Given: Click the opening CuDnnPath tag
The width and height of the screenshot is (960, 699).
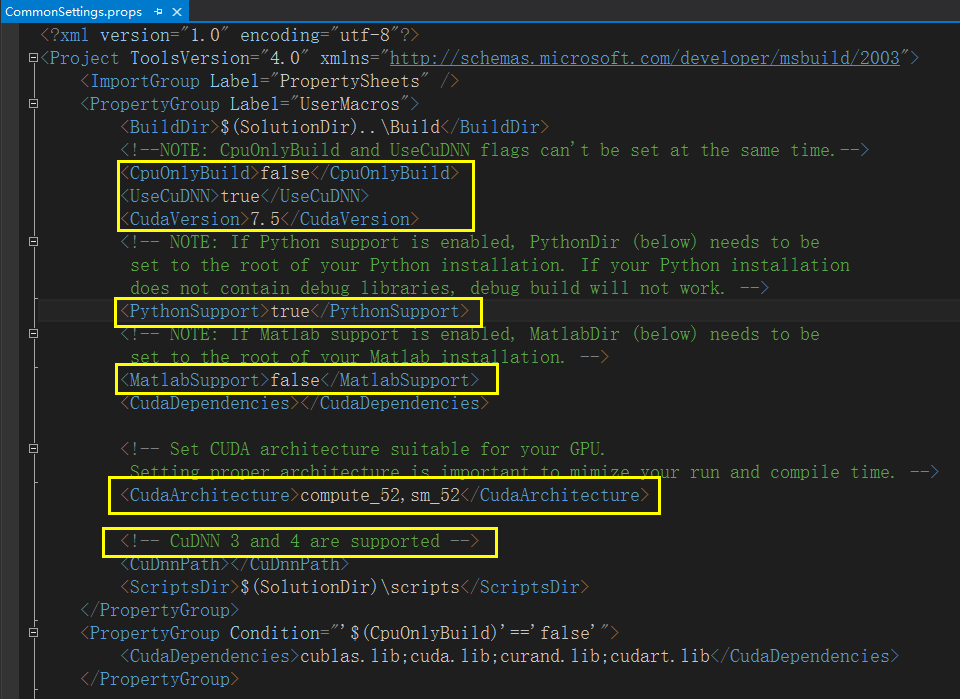Looking at the screenshot, I should [174, 564].
